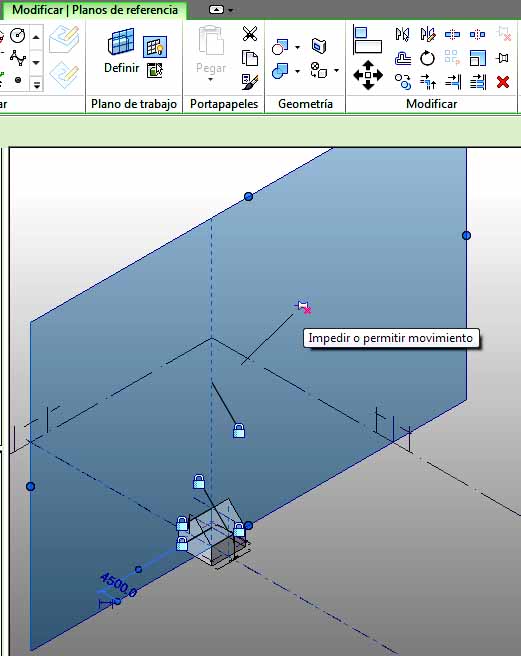The image size is (521, 656).
Task: Click right edge handle of reference plane
Action: tap(466, 236)
